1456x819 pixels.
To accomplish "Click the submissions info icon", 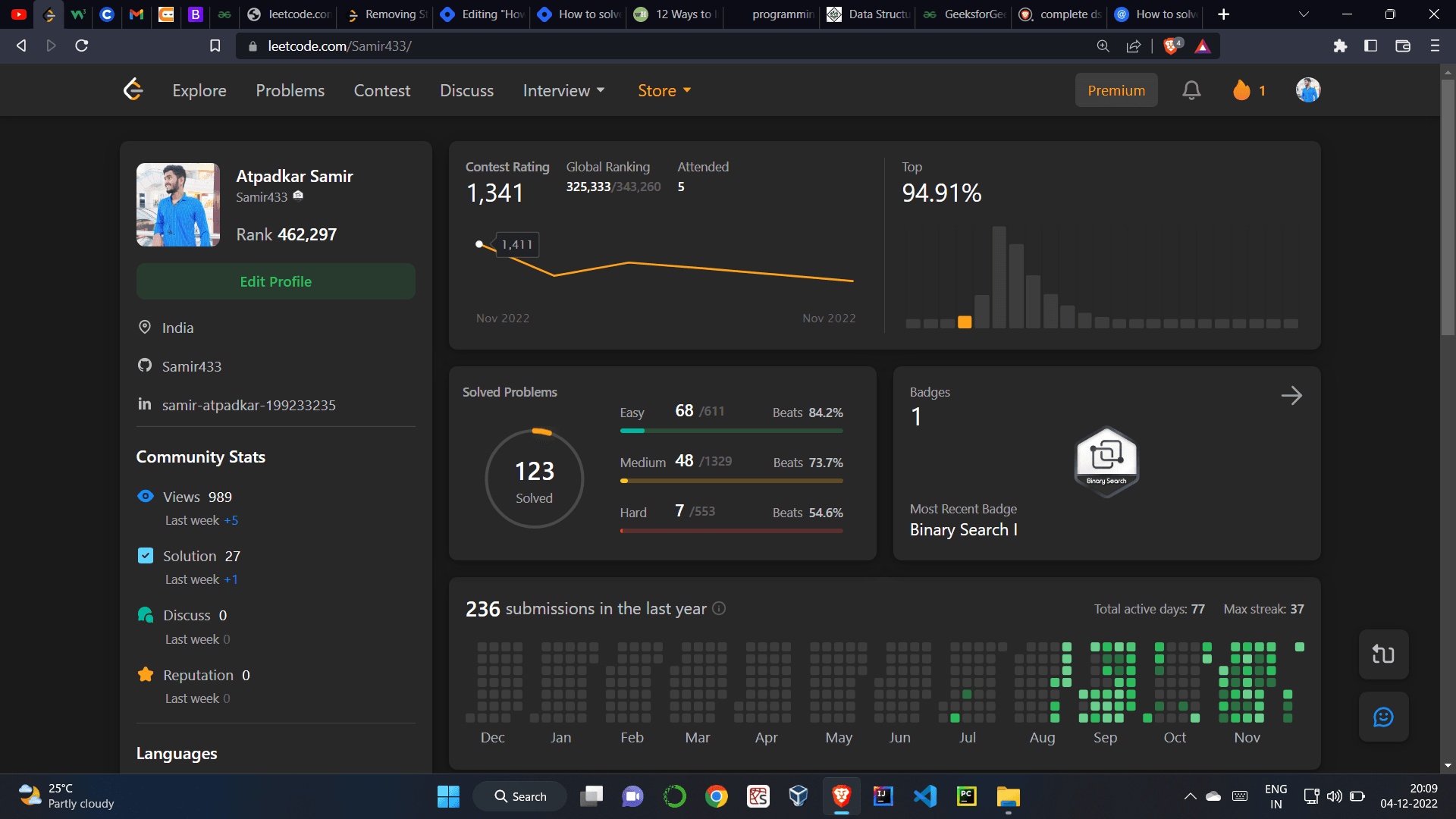I will point(719,608).
